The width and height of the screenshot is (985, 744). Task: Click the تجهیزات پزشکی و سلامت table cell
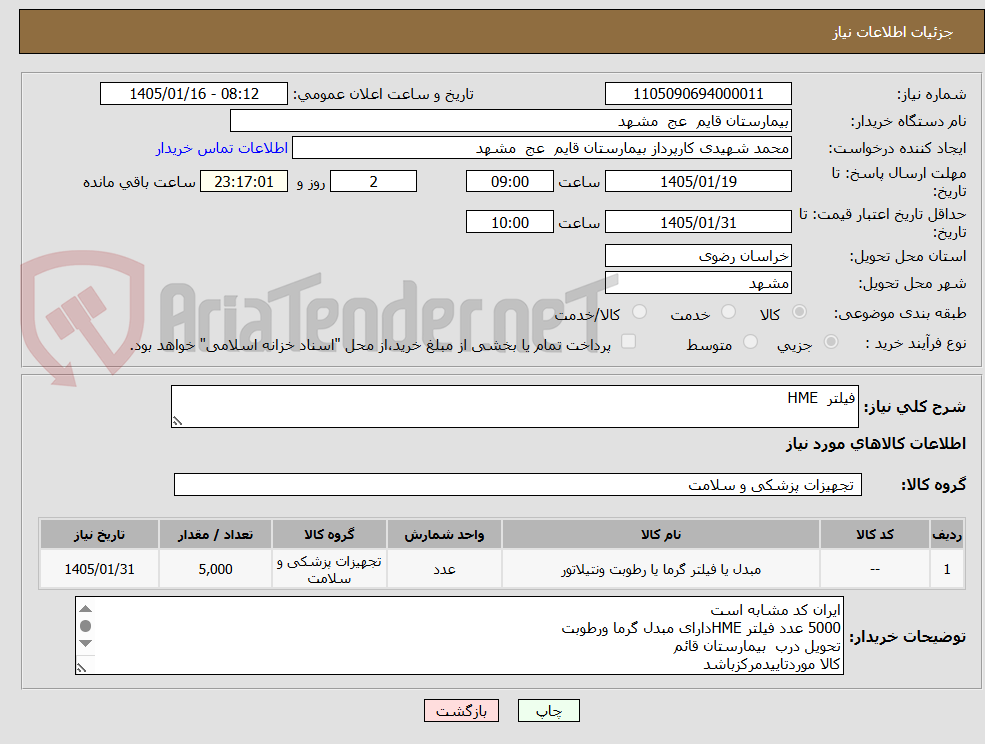click(x=329, y=569)
